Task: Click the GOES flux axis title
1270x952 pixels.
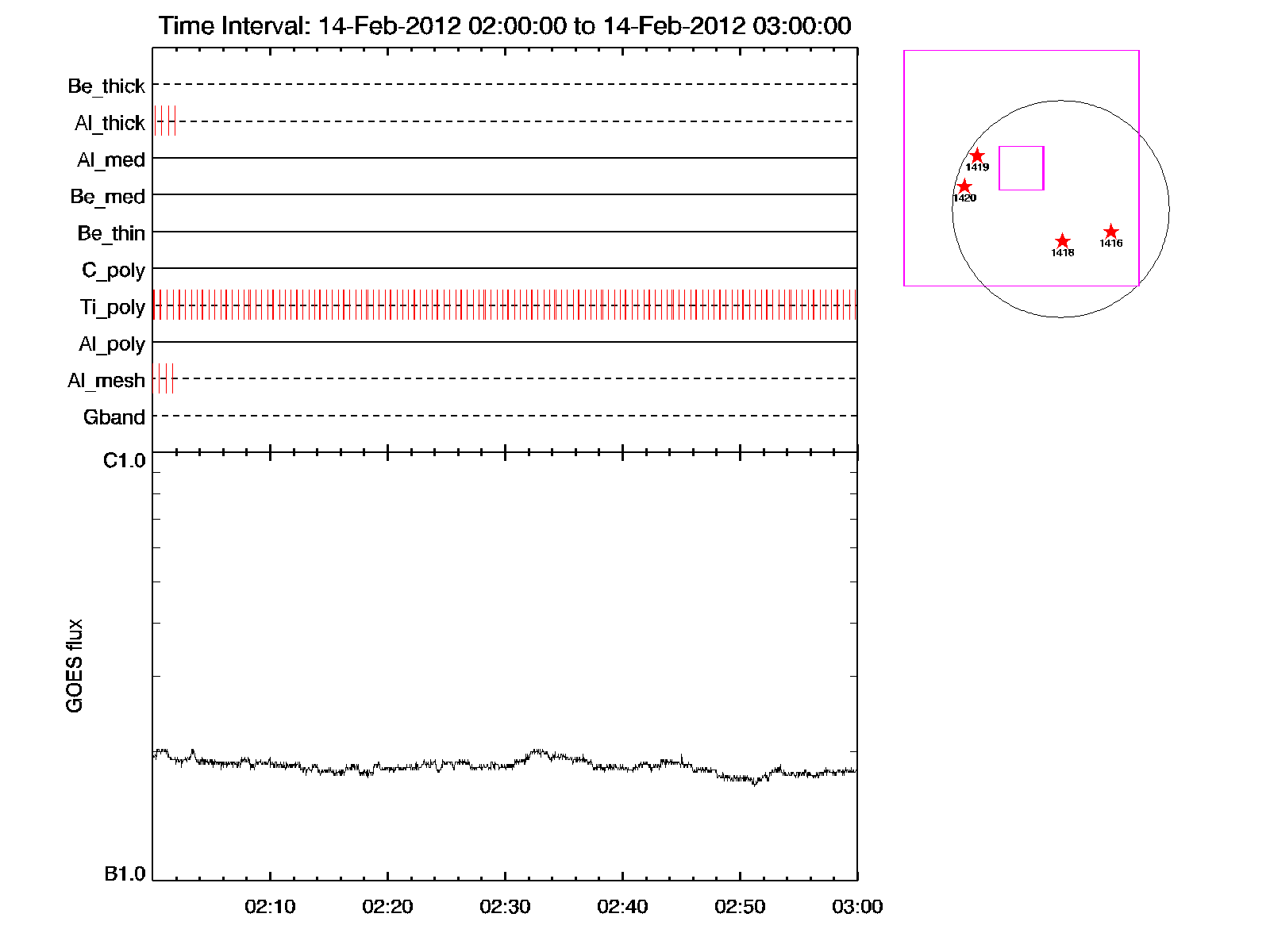Action: coord(75,666)
